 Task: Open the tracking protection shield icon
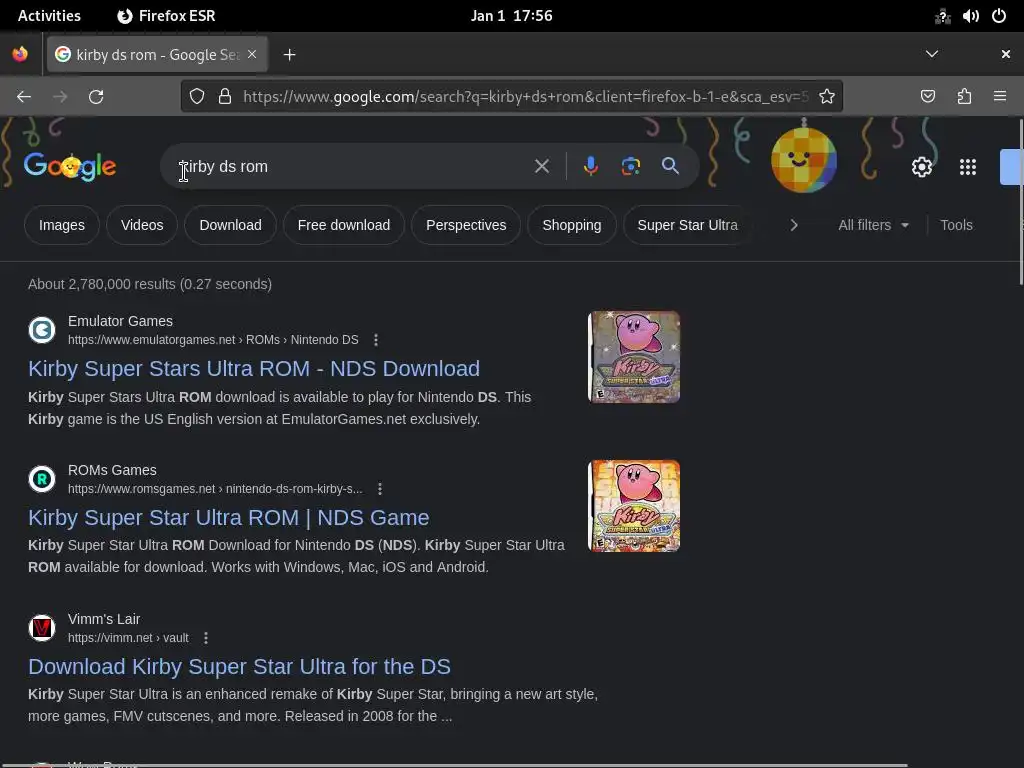197,97
